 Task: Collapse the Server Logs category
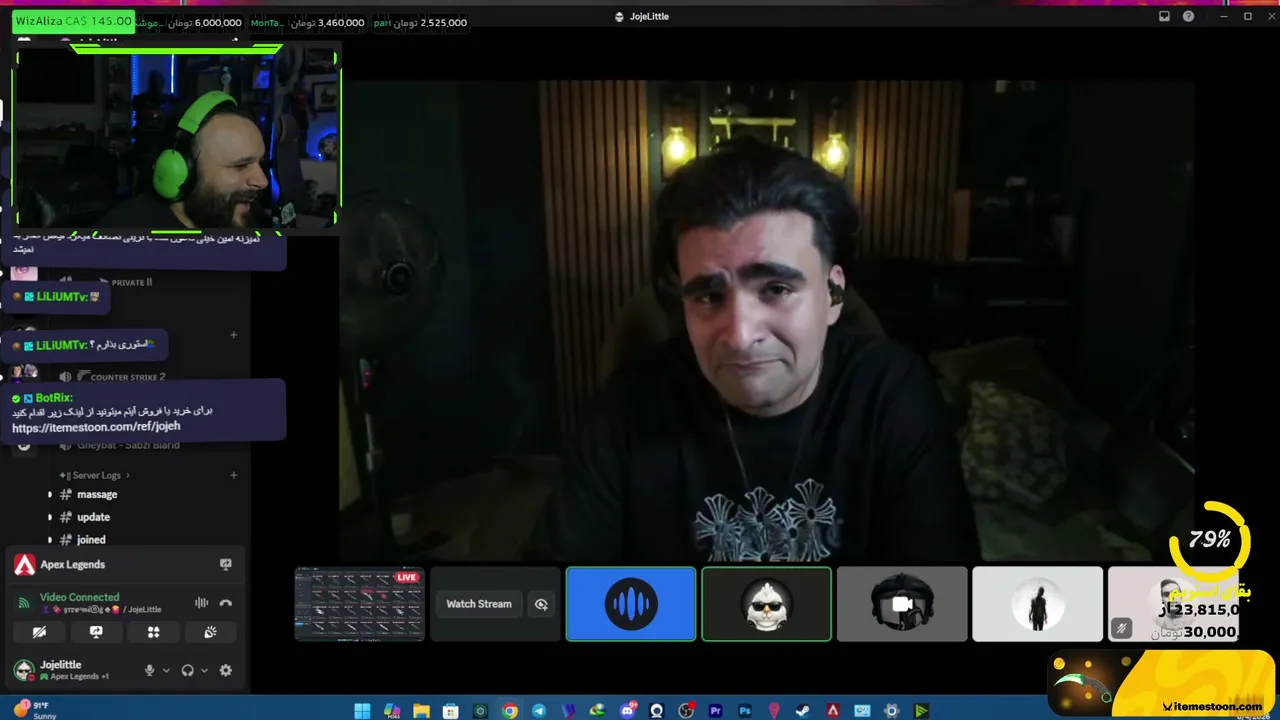95,475
